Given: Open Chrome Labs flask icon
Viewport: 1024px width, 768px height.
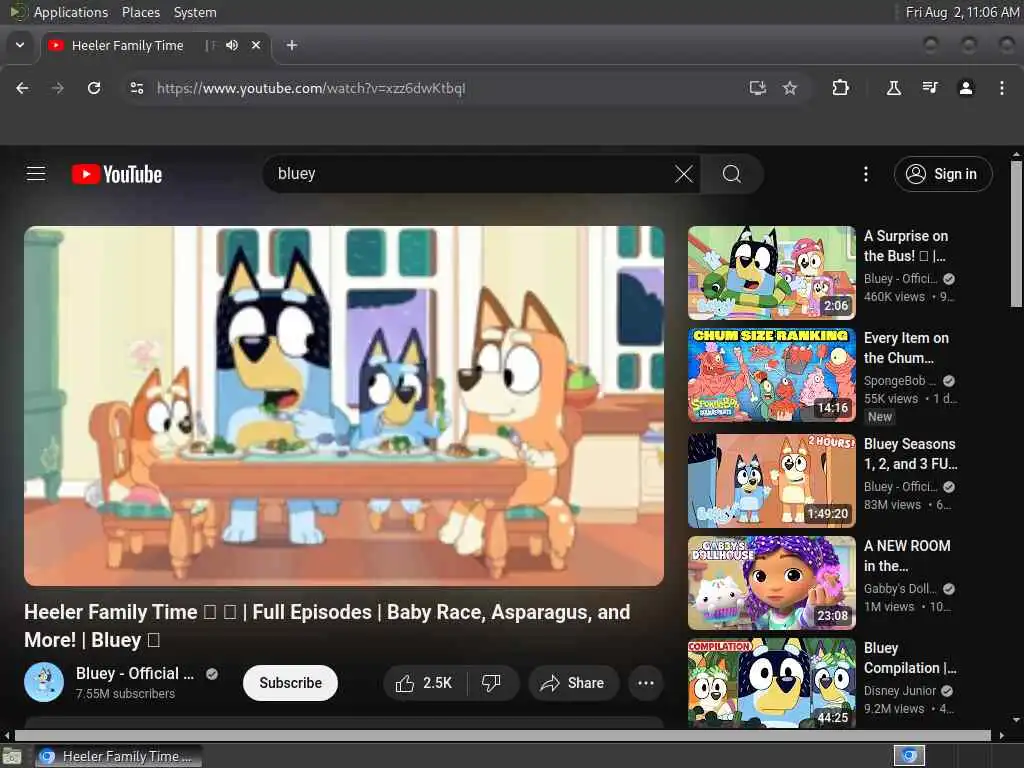Looking at the screenshot, I should click(894, 88).
